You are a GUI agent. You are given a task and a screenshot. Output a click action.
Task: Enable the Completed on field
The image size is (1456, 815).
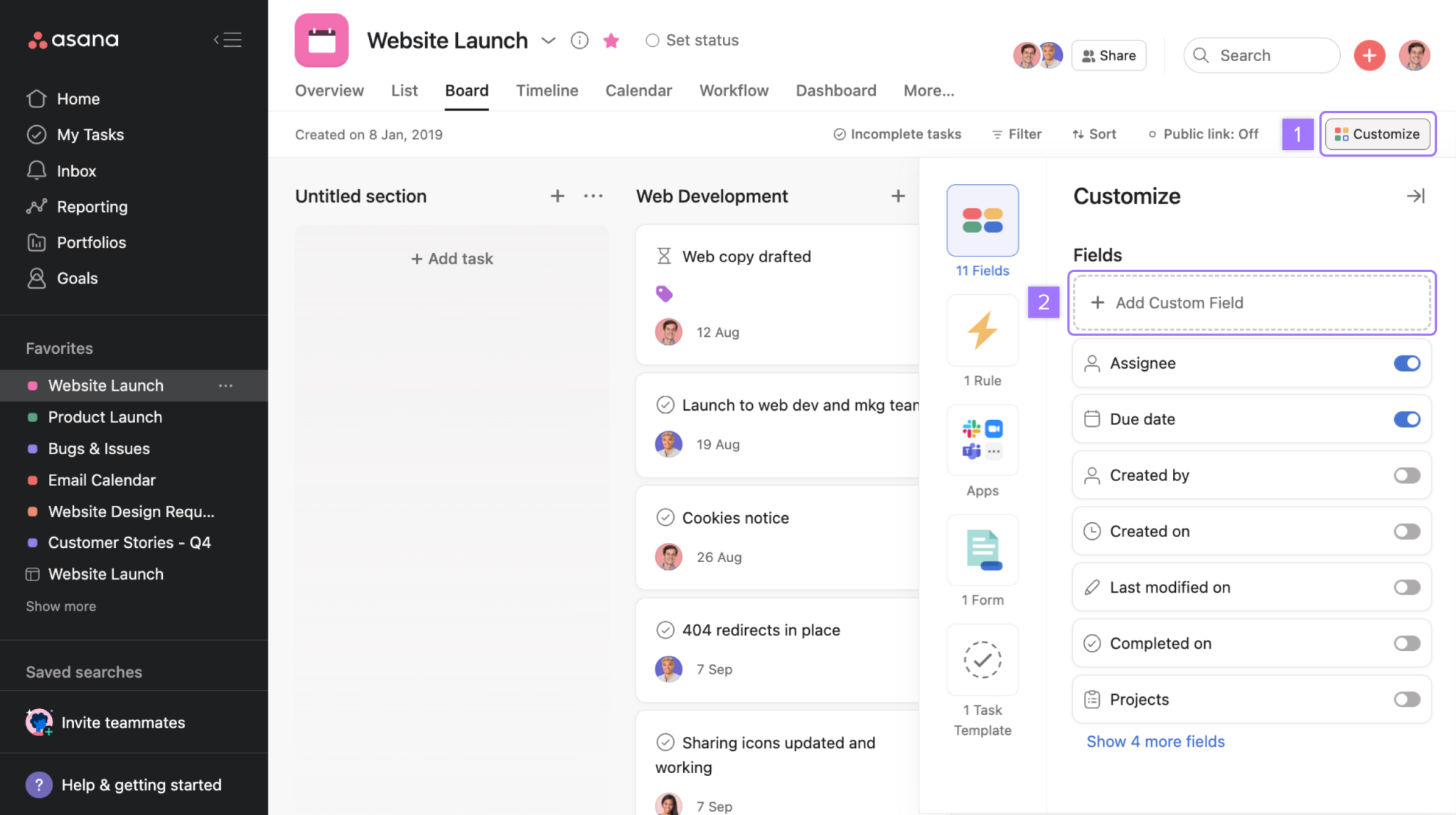[1406, 643]
